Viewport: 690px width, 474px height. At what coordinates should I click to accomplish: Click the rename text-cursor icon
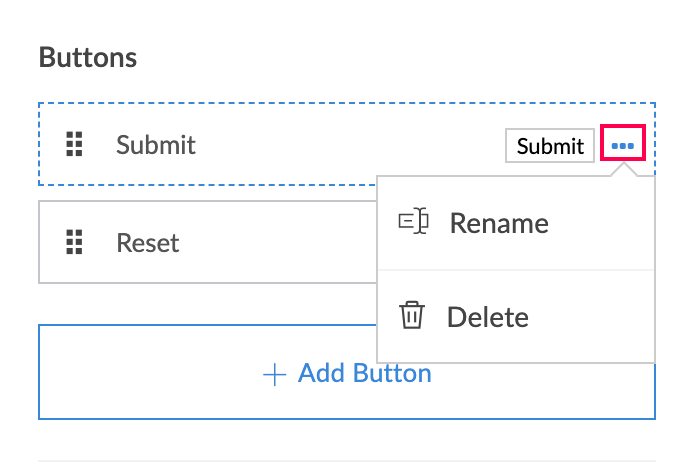[x=413, y=222]
